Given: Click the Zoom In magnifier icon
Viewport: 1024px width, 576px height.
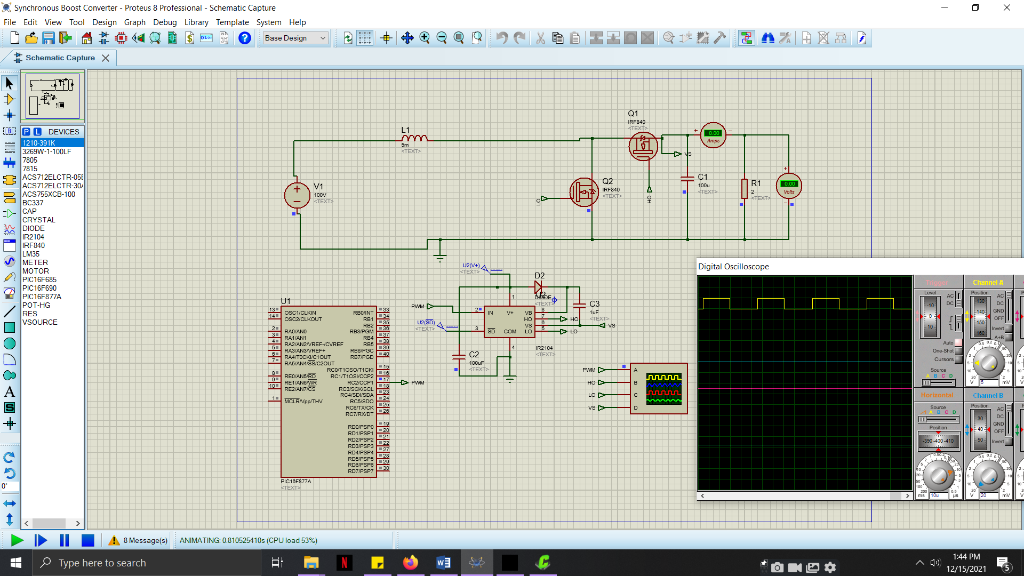Looking at the screenshot, I should pos(425,38).
